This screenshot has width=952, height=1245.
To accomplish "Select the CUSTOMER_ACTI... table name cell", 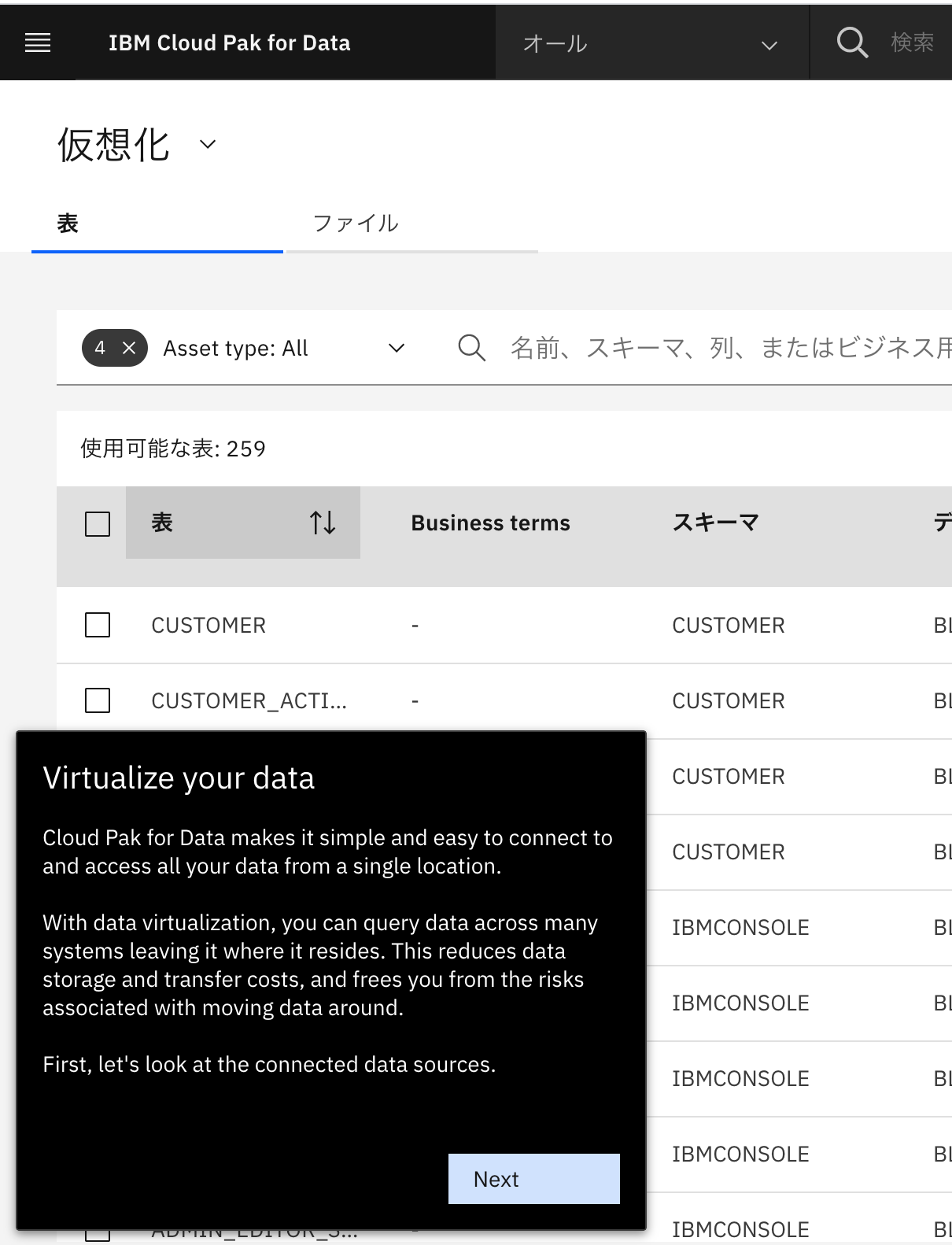I will point(249,700).
